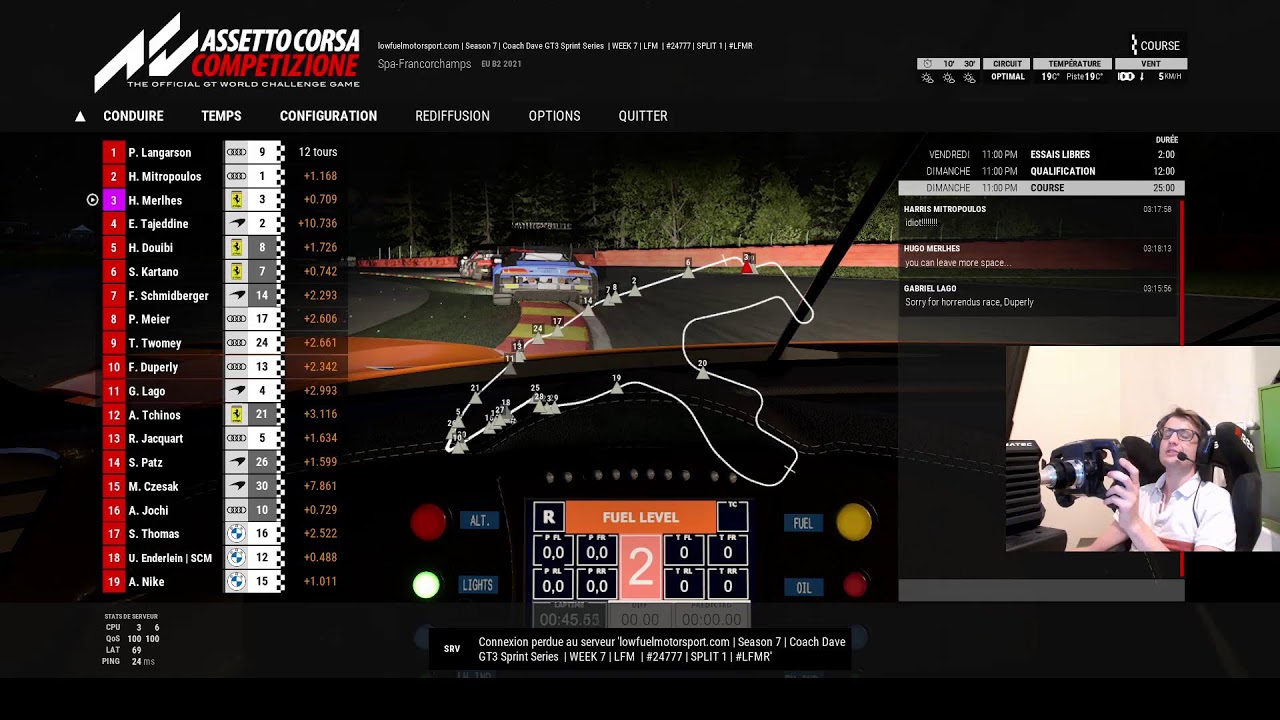
Task: Click the McLaren logo in F. Schmidberger's row
Action: coord(236,295)
